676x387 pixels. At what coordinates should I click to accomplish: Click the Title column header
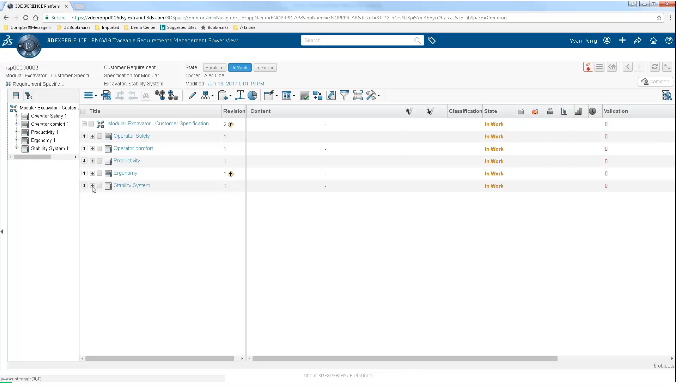pos(95,111)
